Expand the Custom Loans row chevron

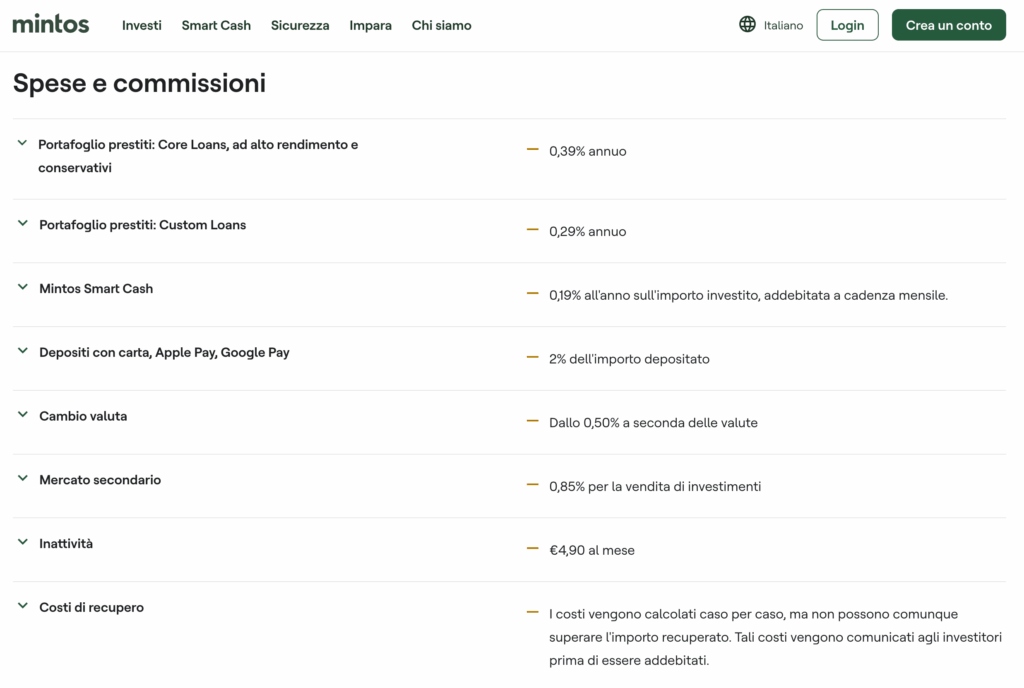(23, 224)
